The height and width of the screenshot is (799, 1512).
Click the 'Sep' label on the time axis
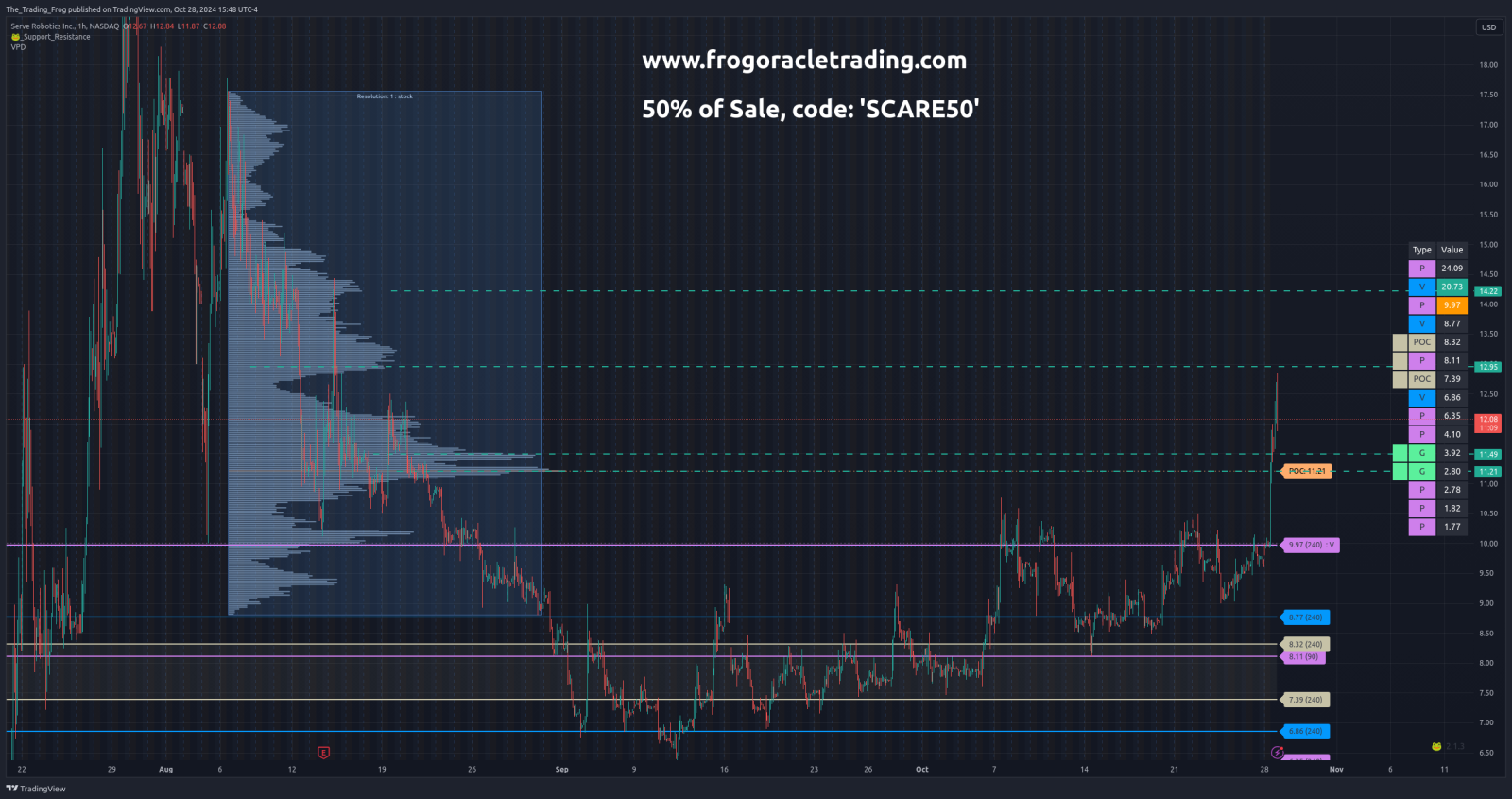(562, 770)
